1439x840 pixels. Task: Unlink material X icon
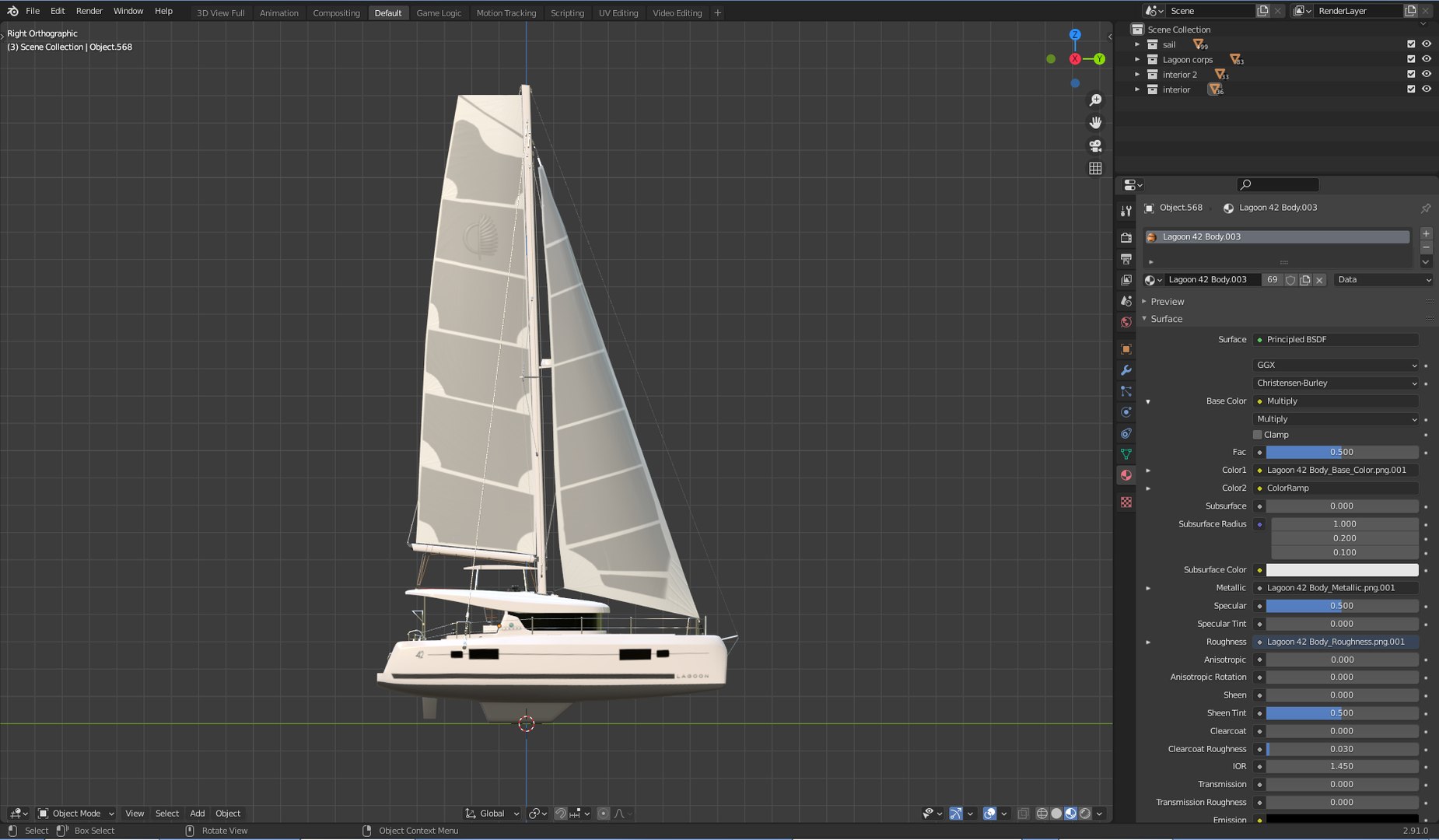click(x=1319, y=280)
